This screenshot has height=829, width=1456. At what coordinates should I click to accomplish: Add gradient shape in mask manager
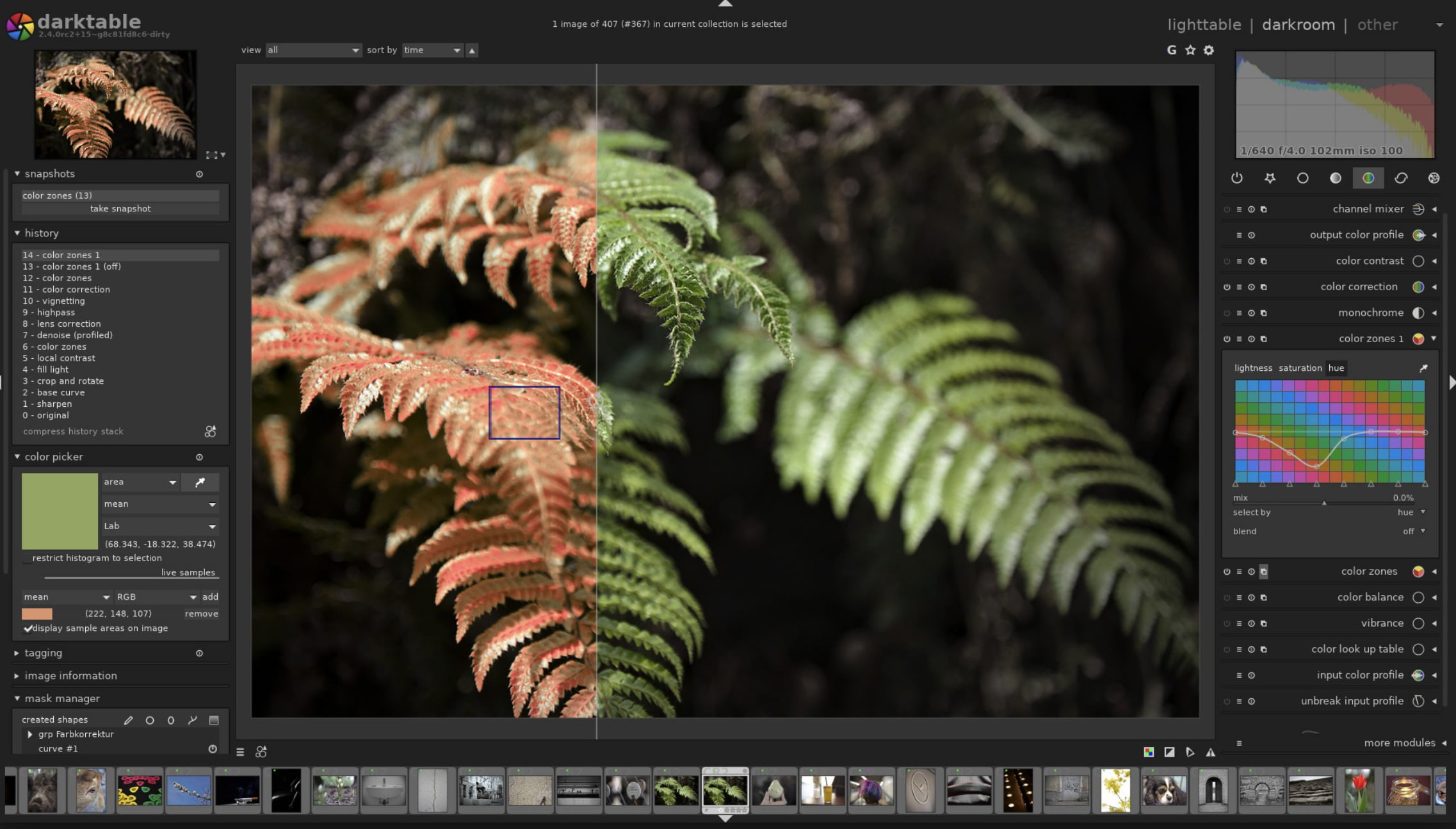click(x=214, y=720)
